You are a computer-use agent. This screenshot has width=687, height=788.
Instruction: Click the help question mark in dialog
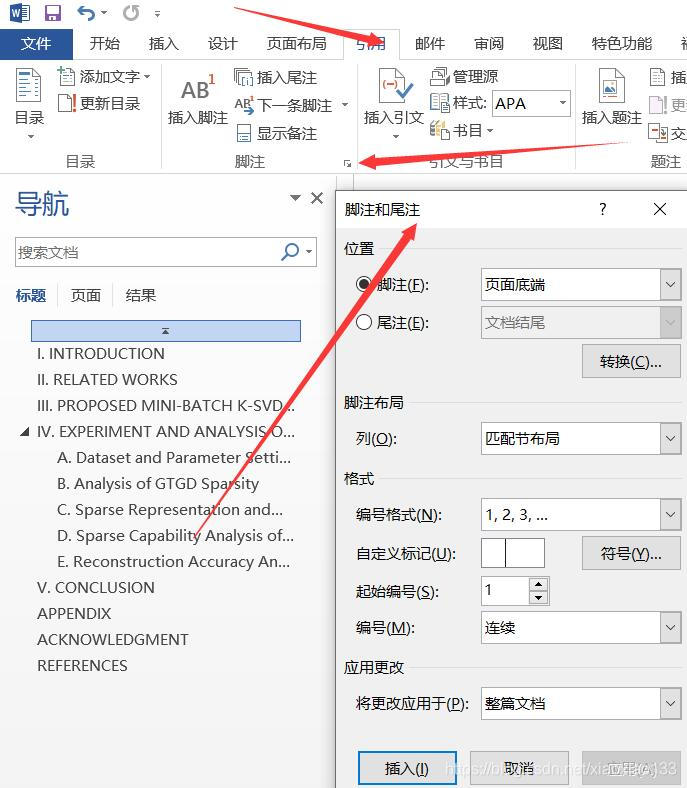click(603, 209)
